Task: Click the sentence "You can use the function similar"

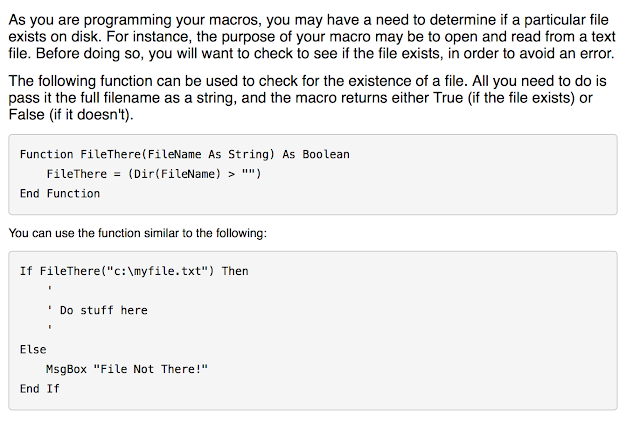Action: point(138,233)
